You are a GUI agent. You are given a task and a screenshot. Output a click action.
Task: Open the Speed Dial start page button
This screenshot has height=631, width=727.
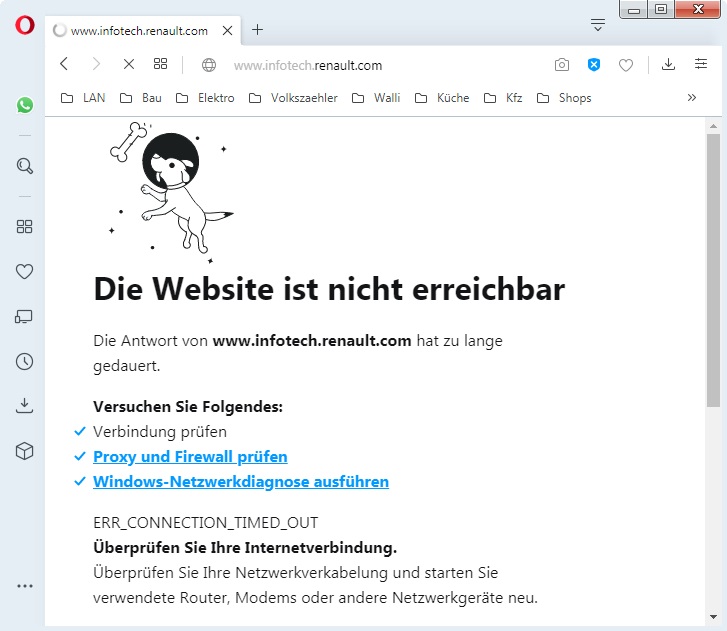tap(160, 64)
